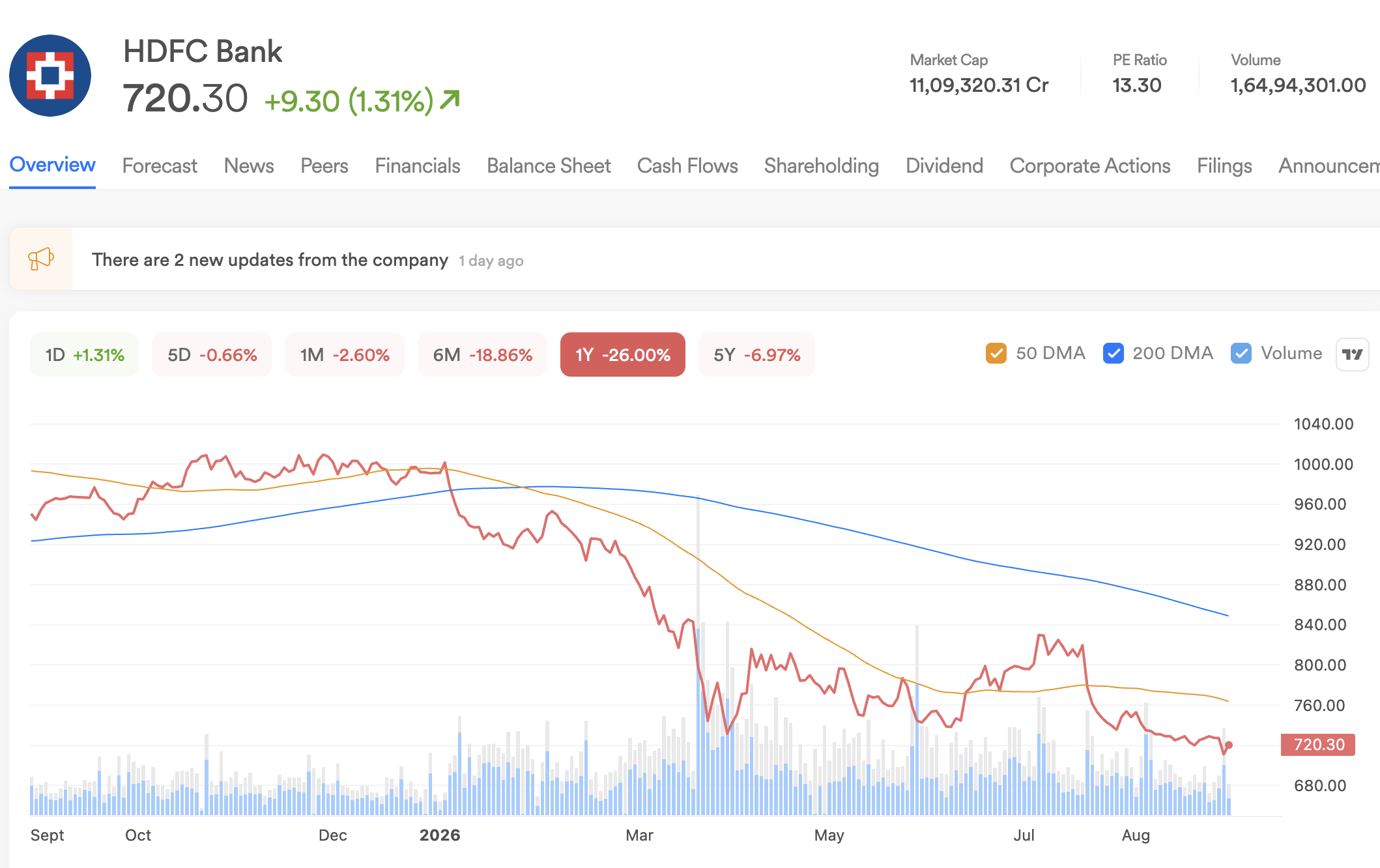Viewport: 1380px width, 868px height.
Task: Disable the Volume checkbox
Action: coord(1241,353)
